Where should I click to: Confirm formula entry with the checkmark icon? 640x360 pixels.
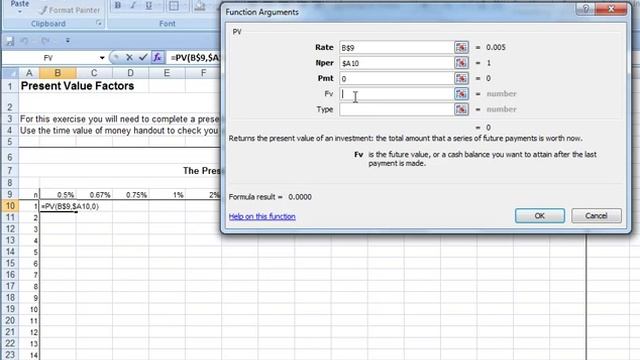point(143,58)
